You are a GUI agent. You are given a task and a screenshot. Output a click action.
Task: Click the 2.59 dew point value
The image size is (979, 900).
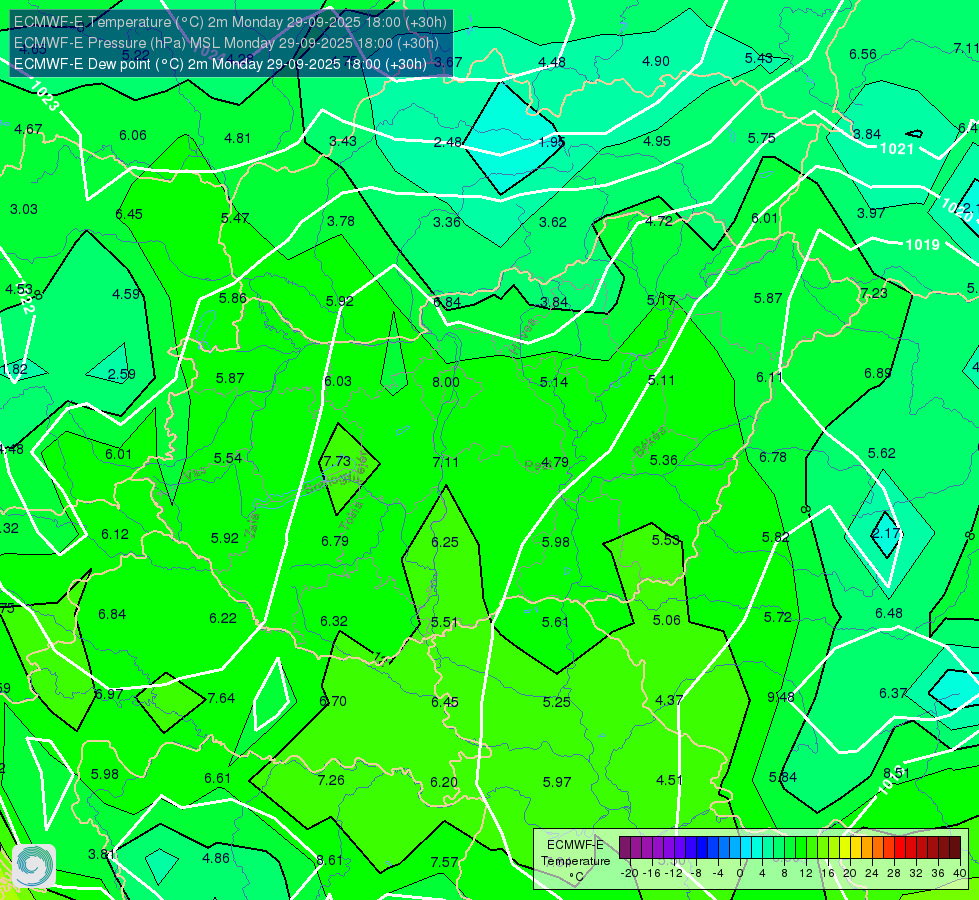coord(122,374)
